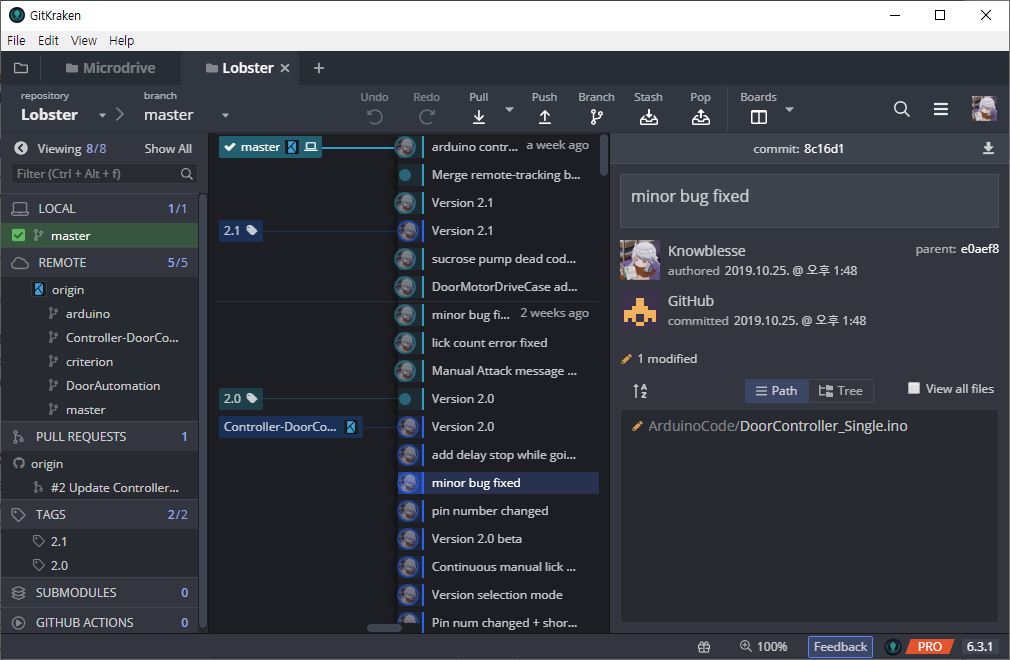Click Show All in left panel
1010x660 pixels.
[168, 149]
